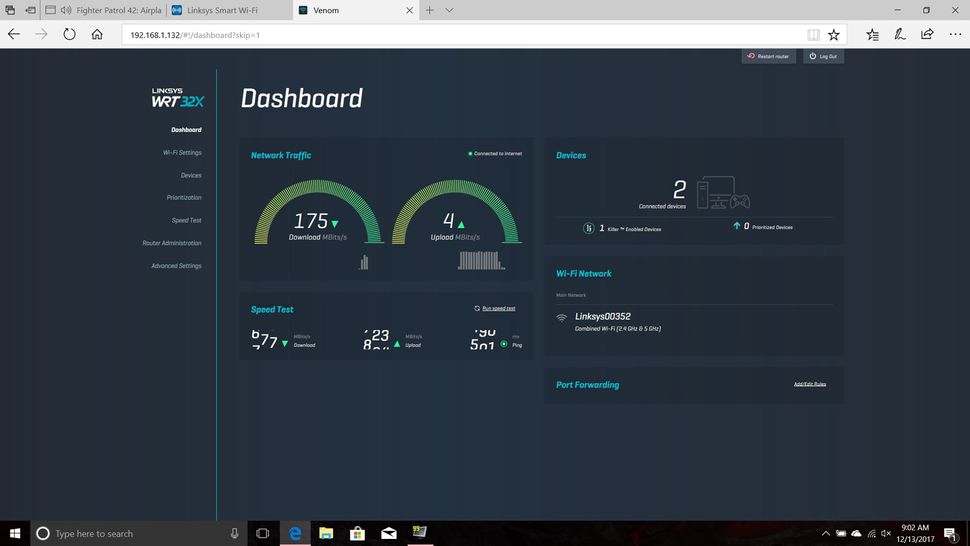The image size is (970, 546).
Task: Click the prioritized devices arrow icon
Action: [736, 226]
